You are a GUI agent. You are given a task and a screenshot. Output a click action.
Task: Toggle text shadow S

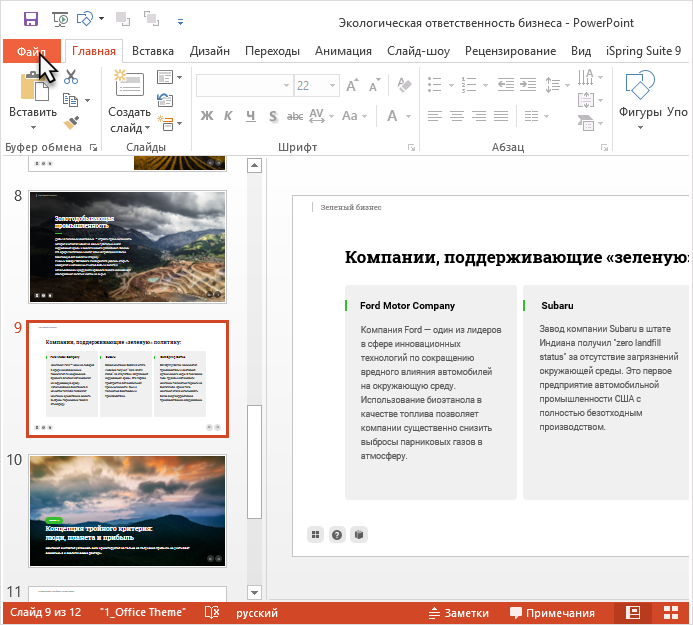[x=273, y=116]
